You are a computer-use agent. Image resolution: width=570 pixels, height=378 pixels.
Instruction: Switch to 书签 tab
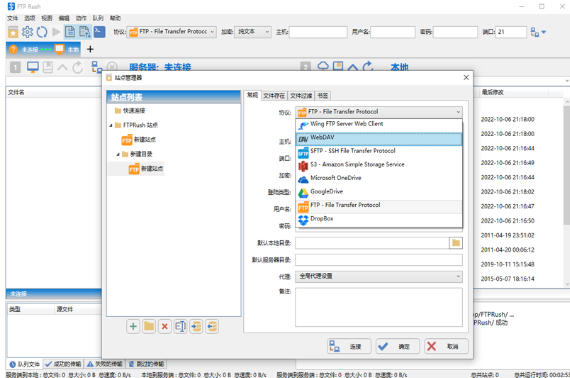coord(323,96)
